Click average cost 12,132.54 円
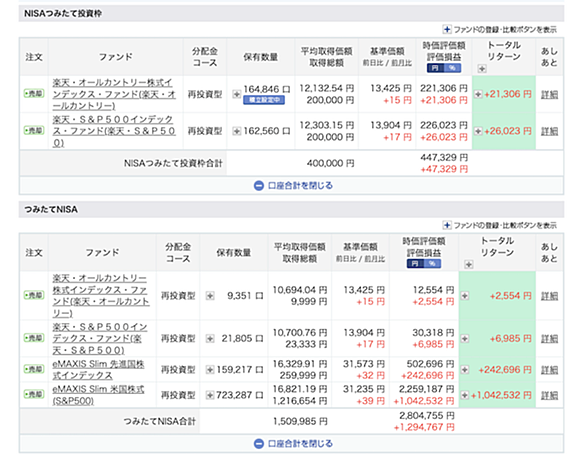 click(x=327, y=88)
